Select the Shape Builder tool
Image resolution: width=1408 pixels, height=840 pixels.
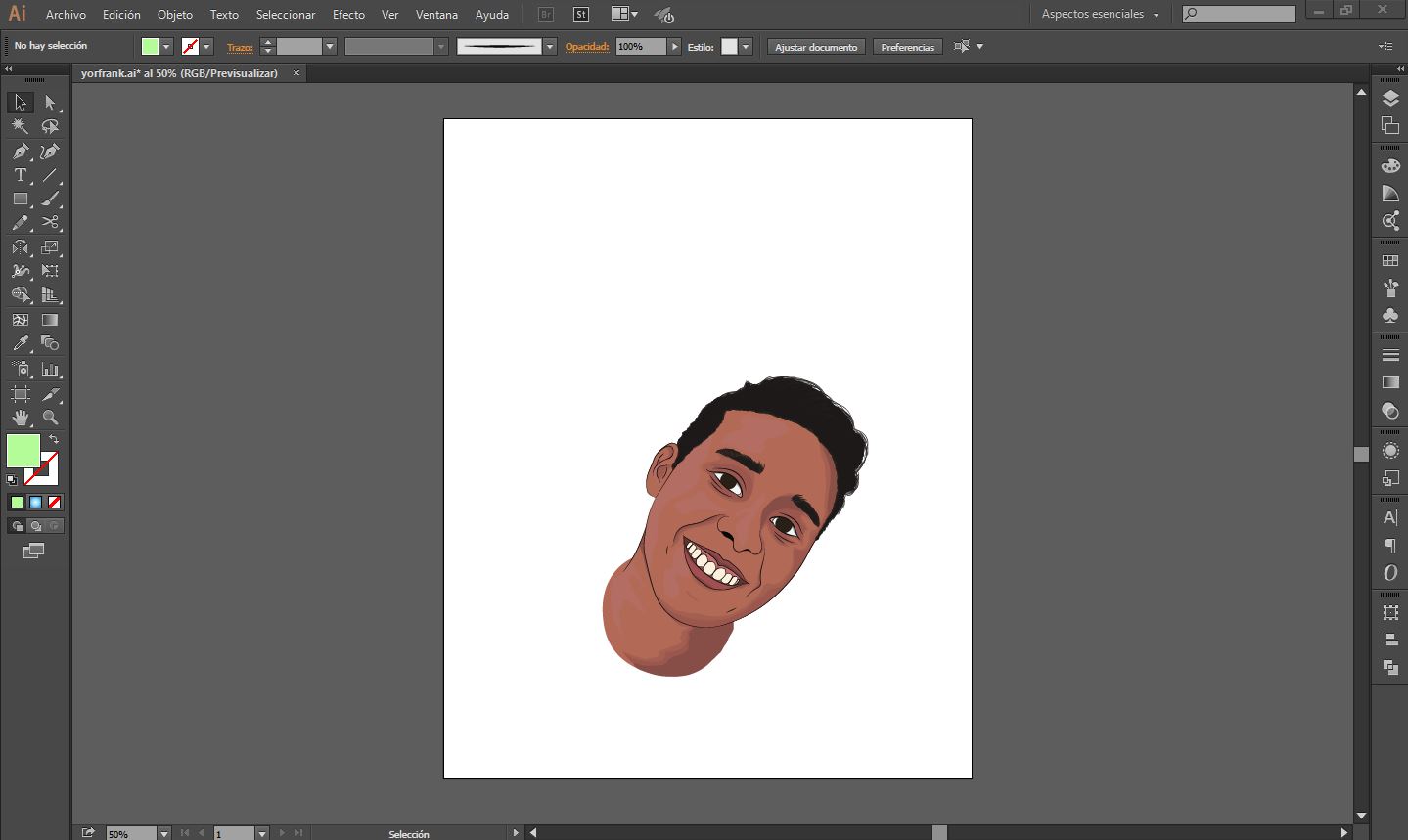pyautogui.click(x=21, y=294)
